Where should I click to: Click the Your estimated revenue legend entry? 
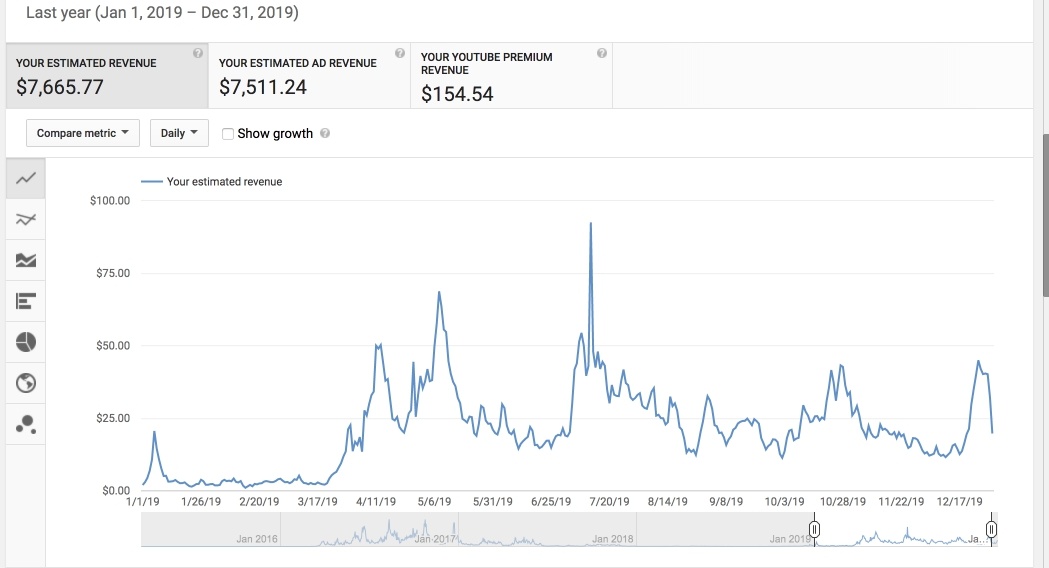tap(211, 181)
